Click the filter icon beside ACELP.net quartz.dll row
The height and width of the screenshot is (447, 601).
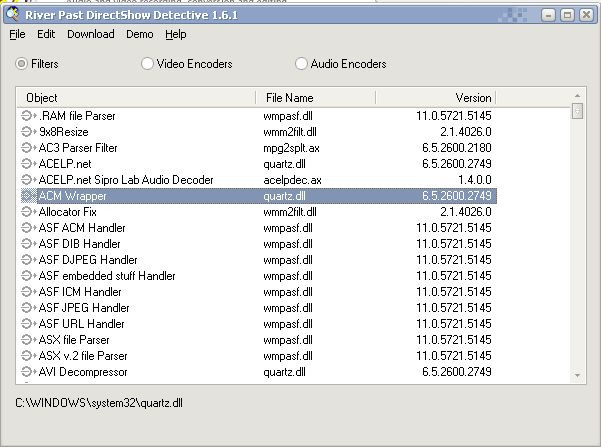tap(29, 164)
